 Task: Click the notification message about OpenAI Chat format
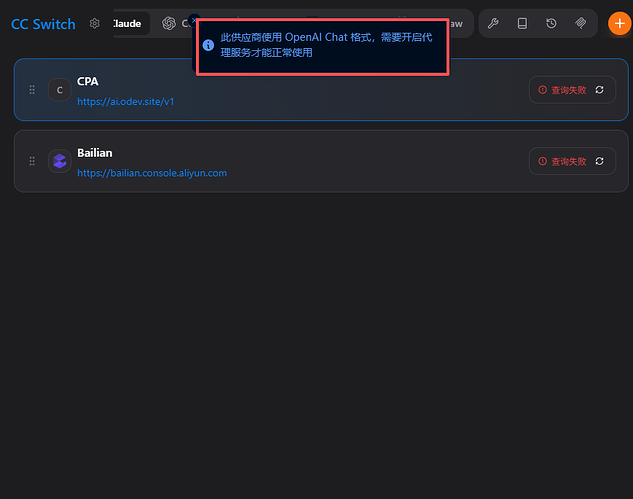click(326, 45)
